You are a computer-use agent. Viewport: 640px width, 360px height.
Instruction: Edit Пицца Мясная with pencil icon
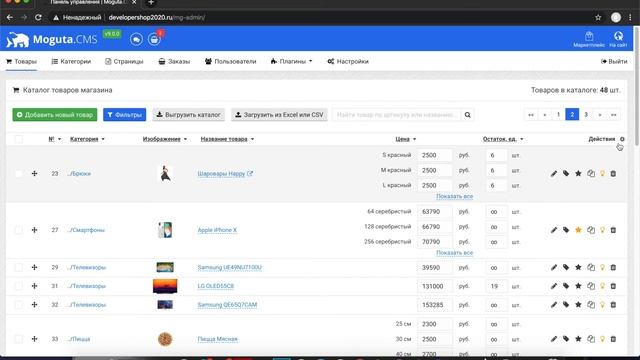pyautogui.click(x=554, y=339)
